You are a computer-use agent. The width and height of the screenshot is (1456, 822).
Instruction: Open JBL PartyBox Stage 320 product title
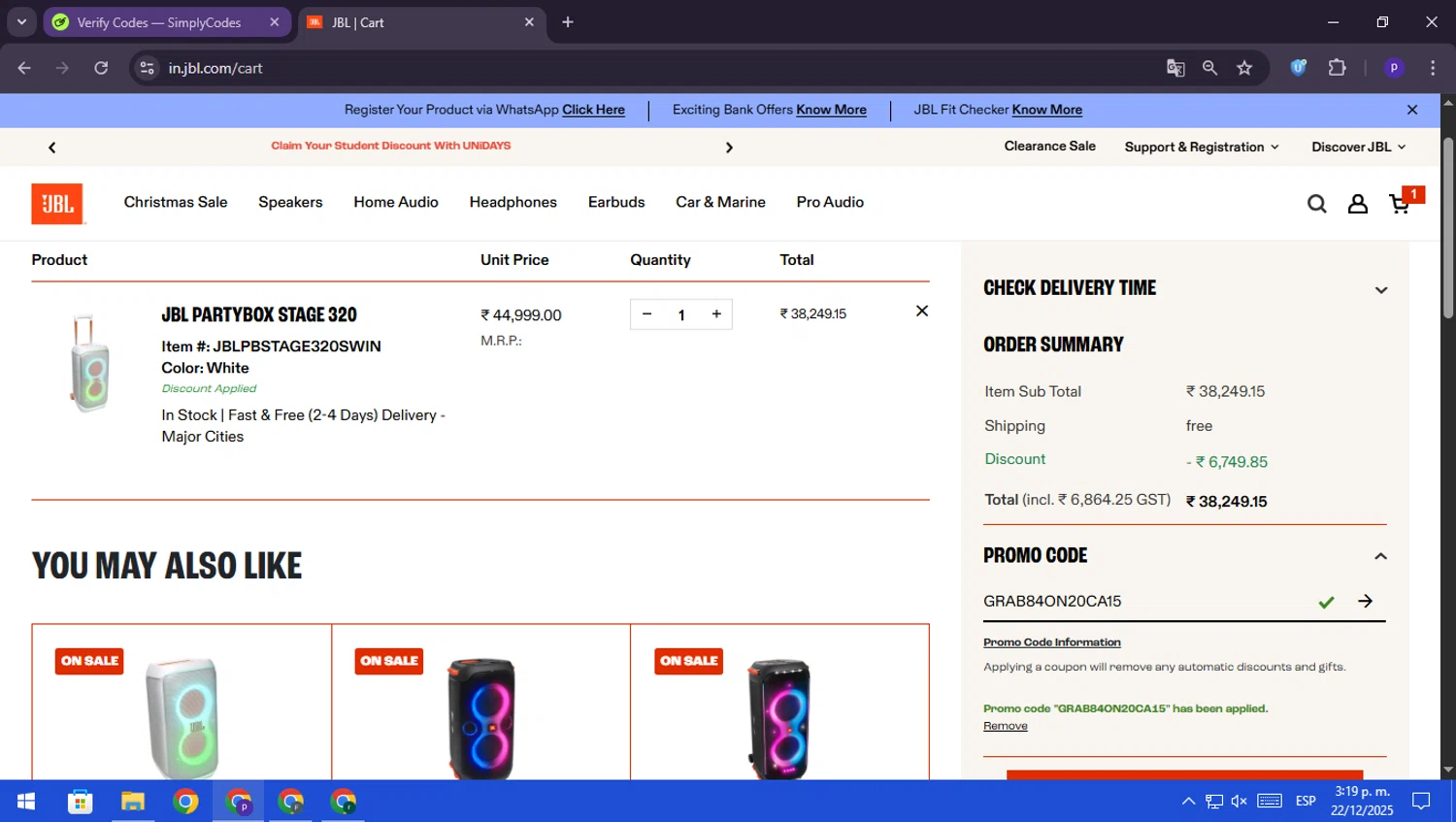point(259,314)
